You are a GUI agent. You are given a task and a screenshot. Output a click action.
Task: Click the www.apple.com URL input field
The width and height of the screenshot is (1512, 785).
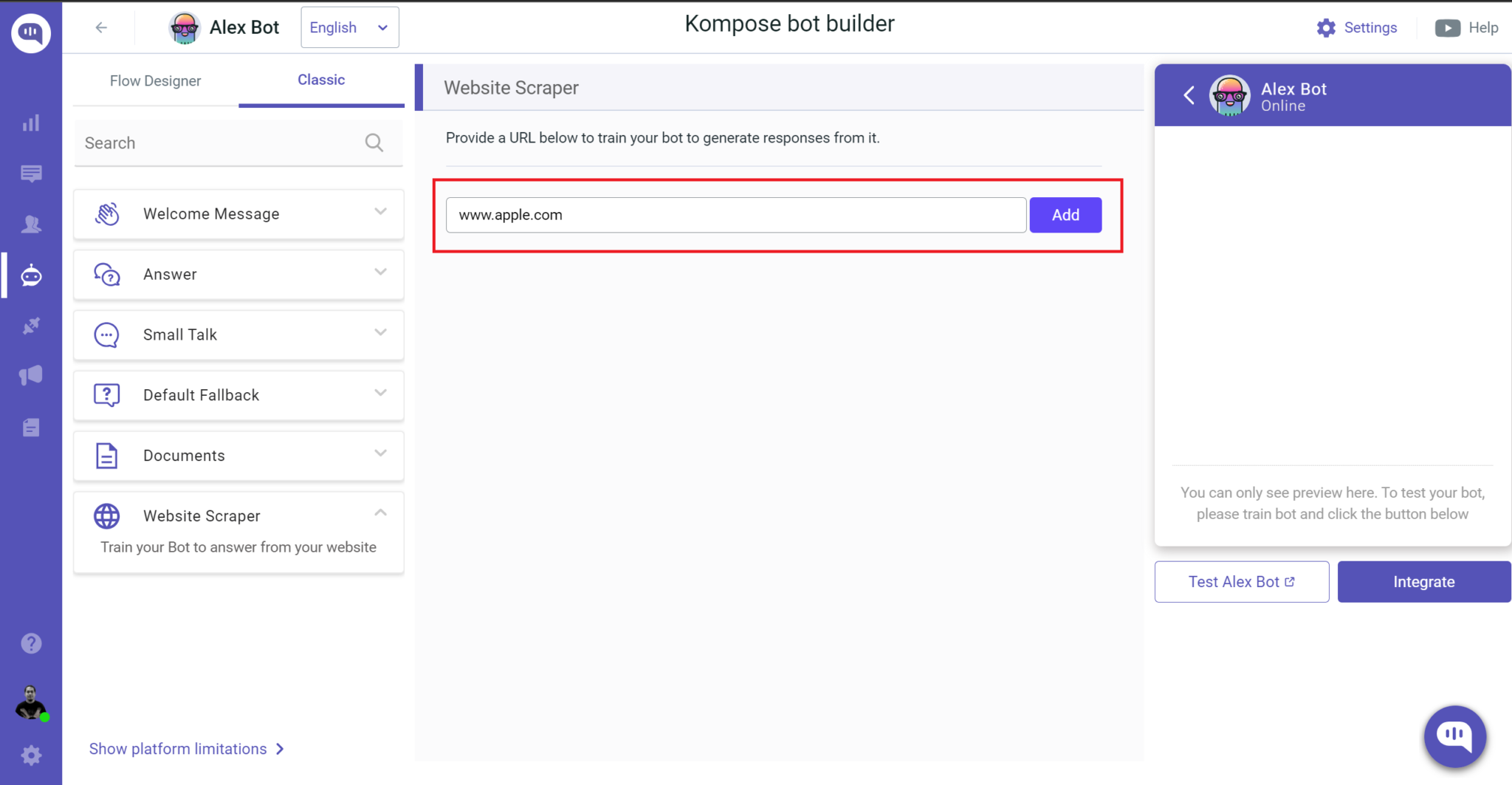click(x=735, y=215)
